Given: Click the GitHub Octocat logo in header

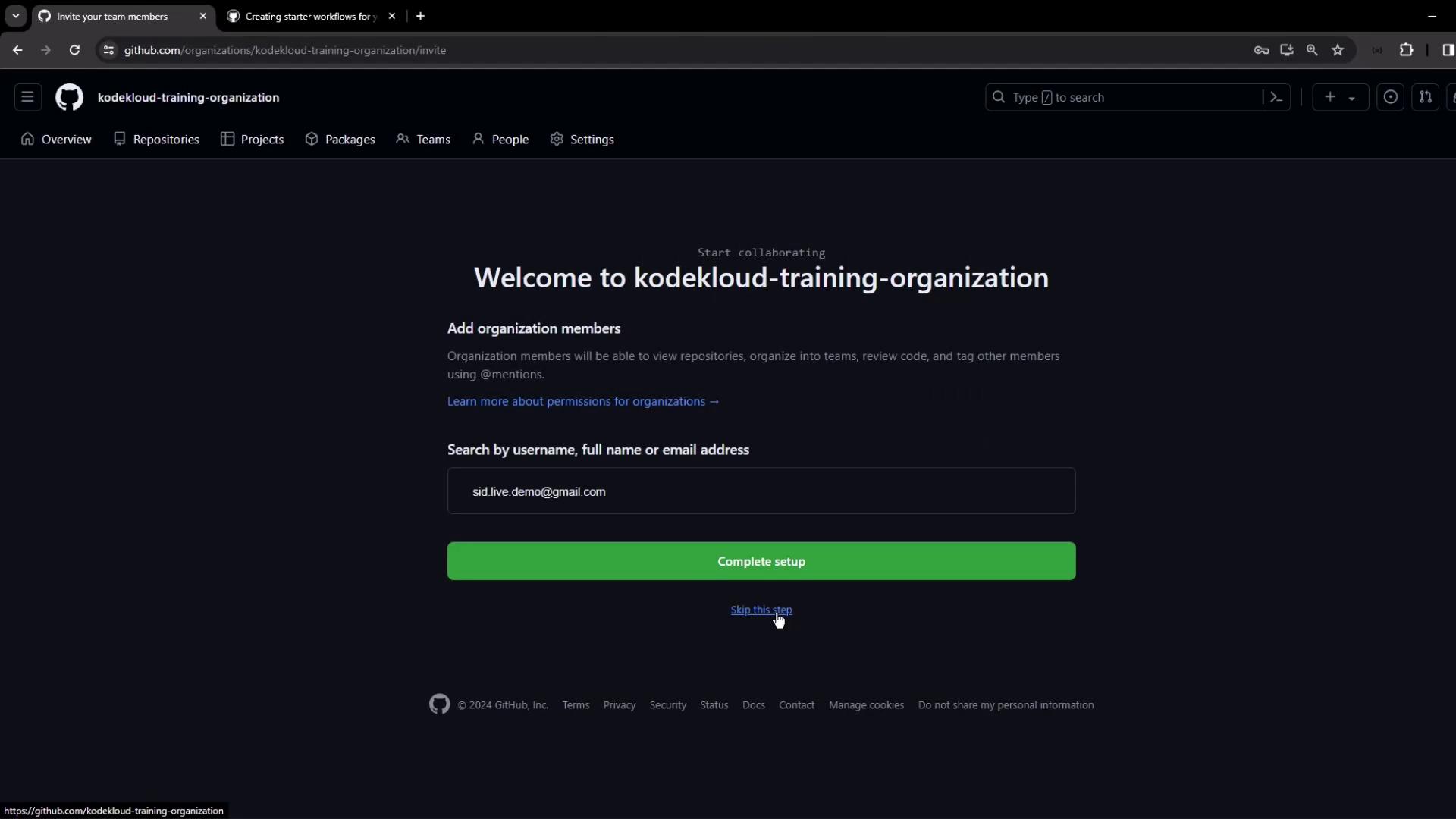Looking at the screenshot, I should (69, 97).
